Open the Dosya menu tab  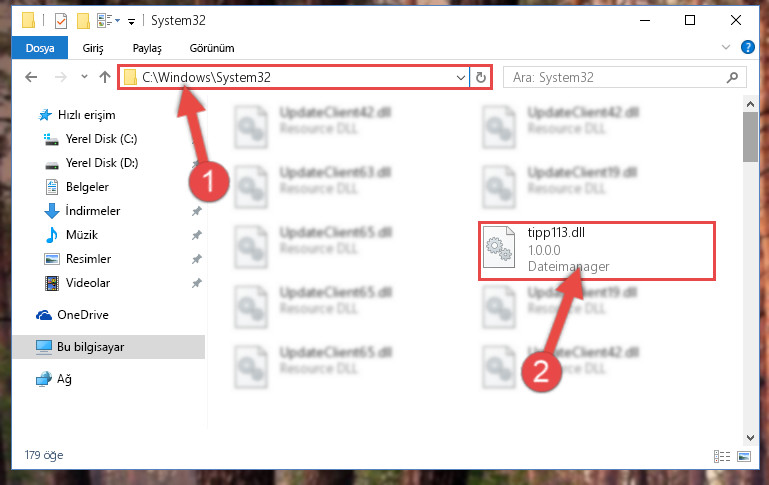[x=40, y=48]
